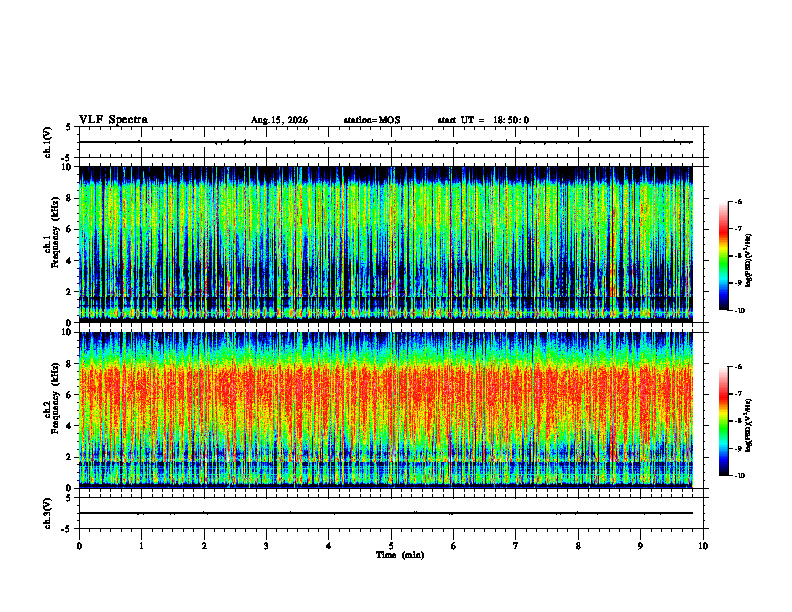Image resolution: width=792 pixels, height=612 pixels.
Task: Click time axis tick label "3"
Action: tap(266, 546)
